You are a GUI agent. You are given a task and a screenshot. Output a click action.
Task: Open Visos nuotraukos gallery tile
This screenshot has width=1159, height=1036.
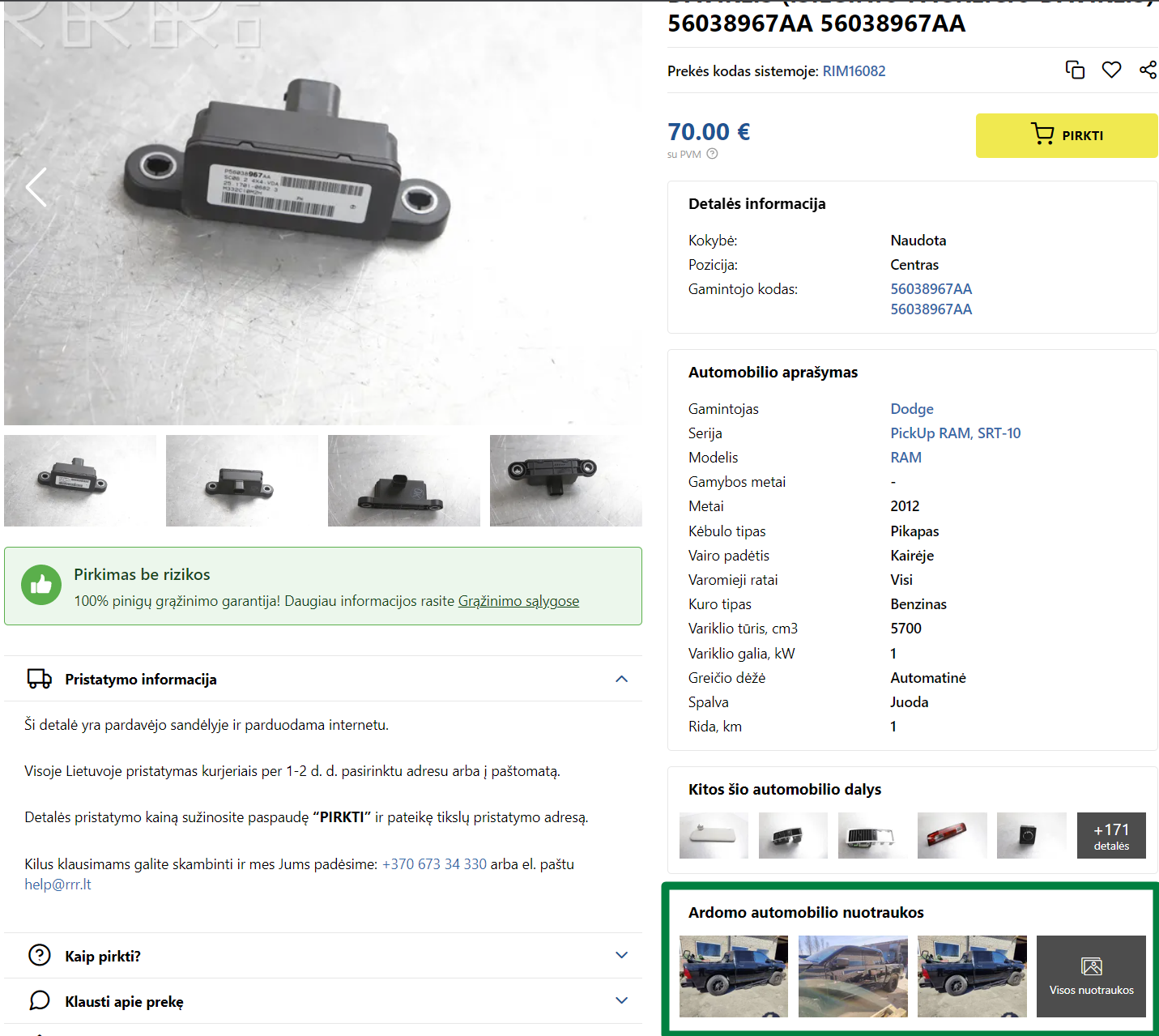pyautogui.click(x=1091, y=976)
